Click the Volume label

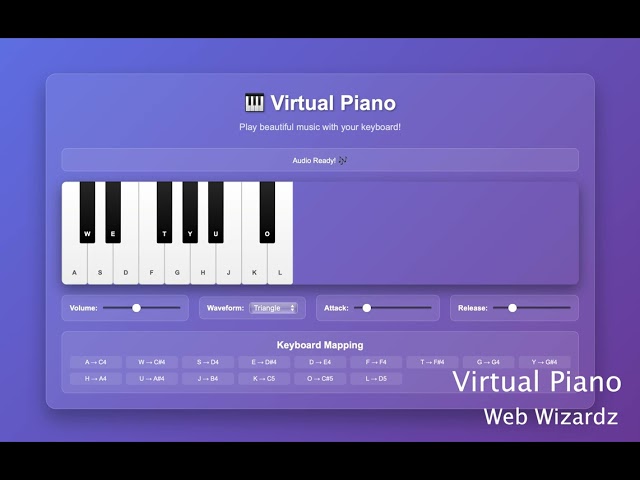[84, 308]
